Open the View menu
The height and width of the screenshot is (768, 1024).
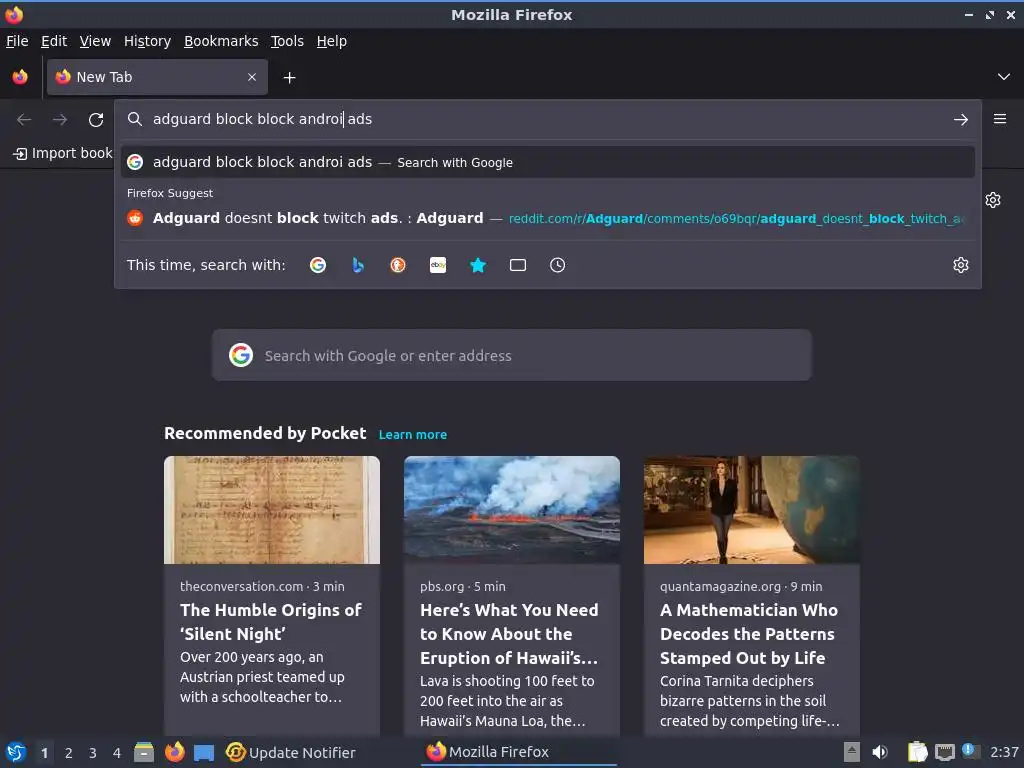coord(95,41)
